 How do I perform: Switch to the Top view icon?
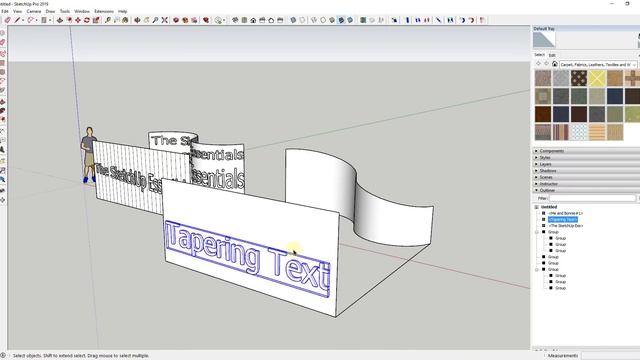(x=244, y=20)
